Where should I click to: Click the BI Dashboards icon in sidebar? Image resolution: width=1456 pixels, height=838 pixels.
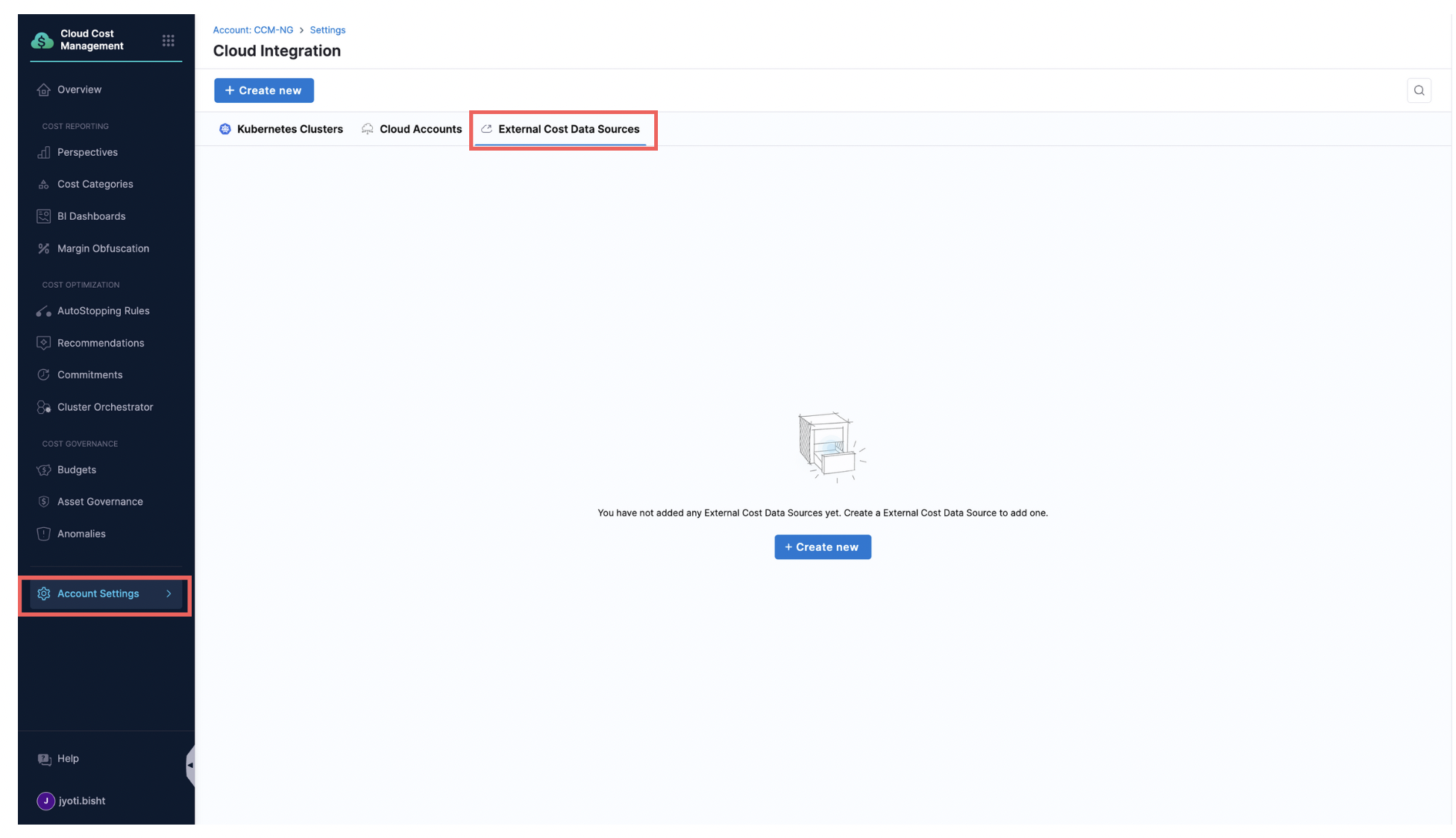pyautogui.click(x=43, y=216)
